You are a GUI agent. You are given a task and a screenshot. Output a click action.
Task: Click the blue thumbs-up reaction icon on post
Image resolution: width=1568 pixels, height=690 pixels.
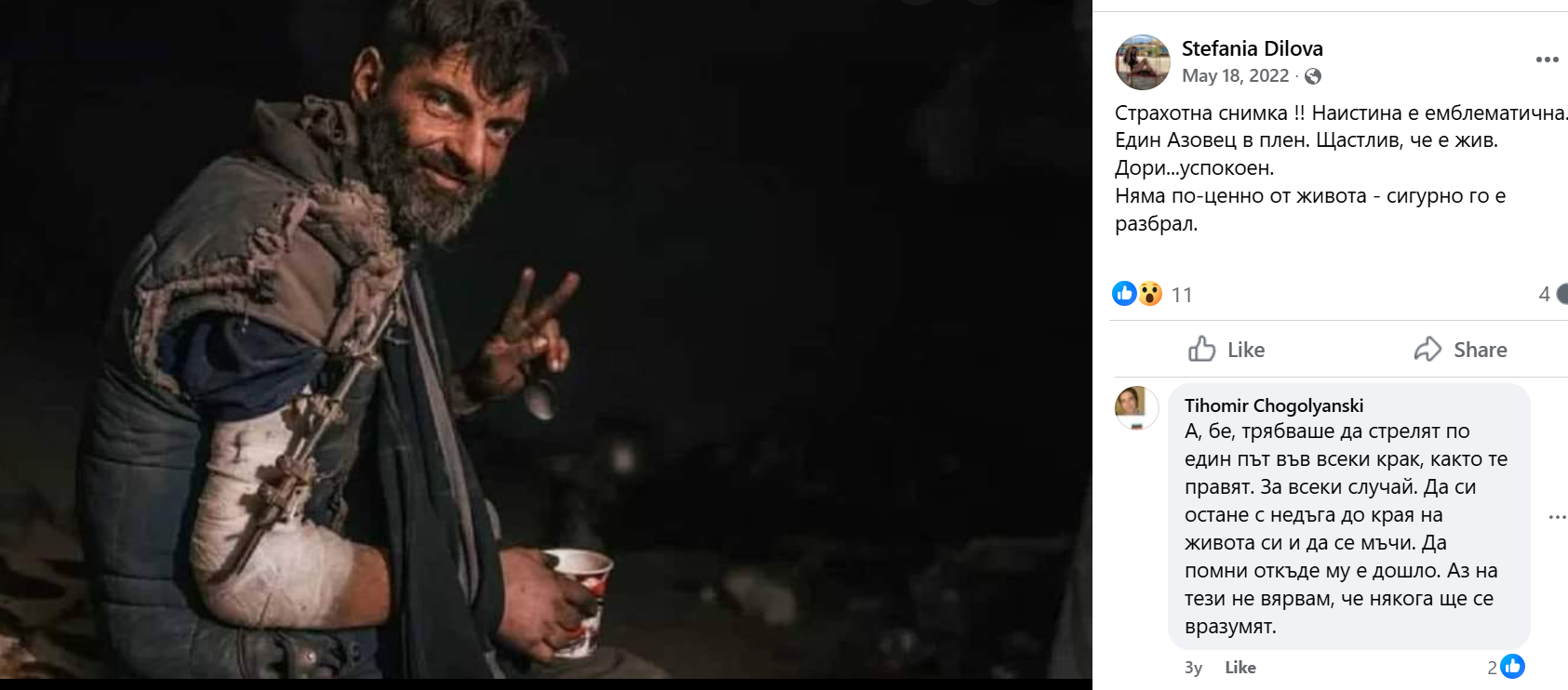tap(1124, 294)
